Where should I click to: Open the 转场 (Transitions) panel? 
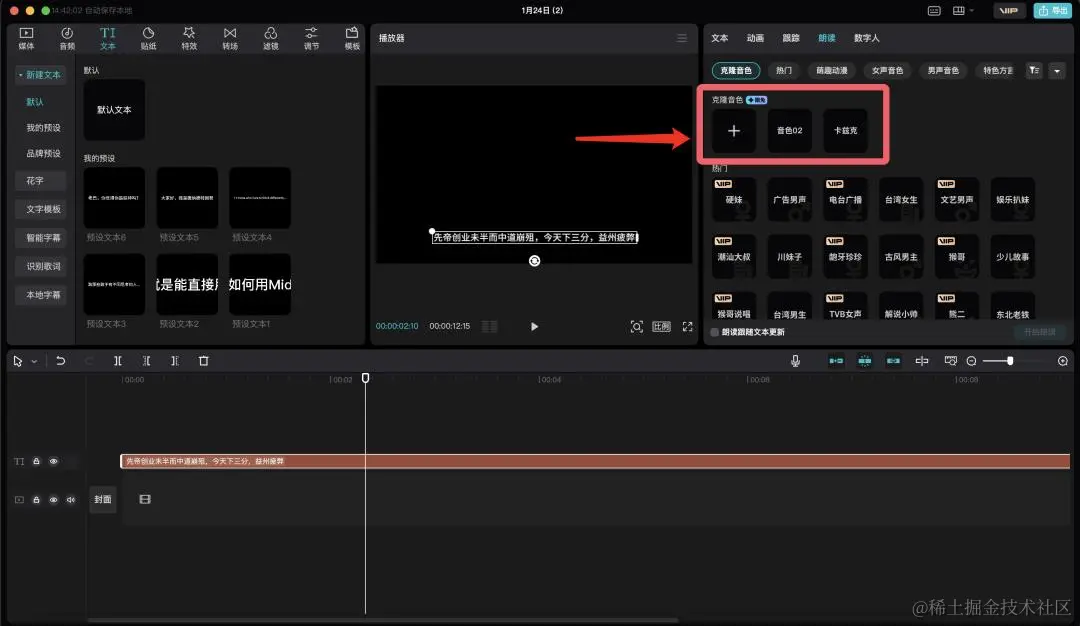click(230, 39)
